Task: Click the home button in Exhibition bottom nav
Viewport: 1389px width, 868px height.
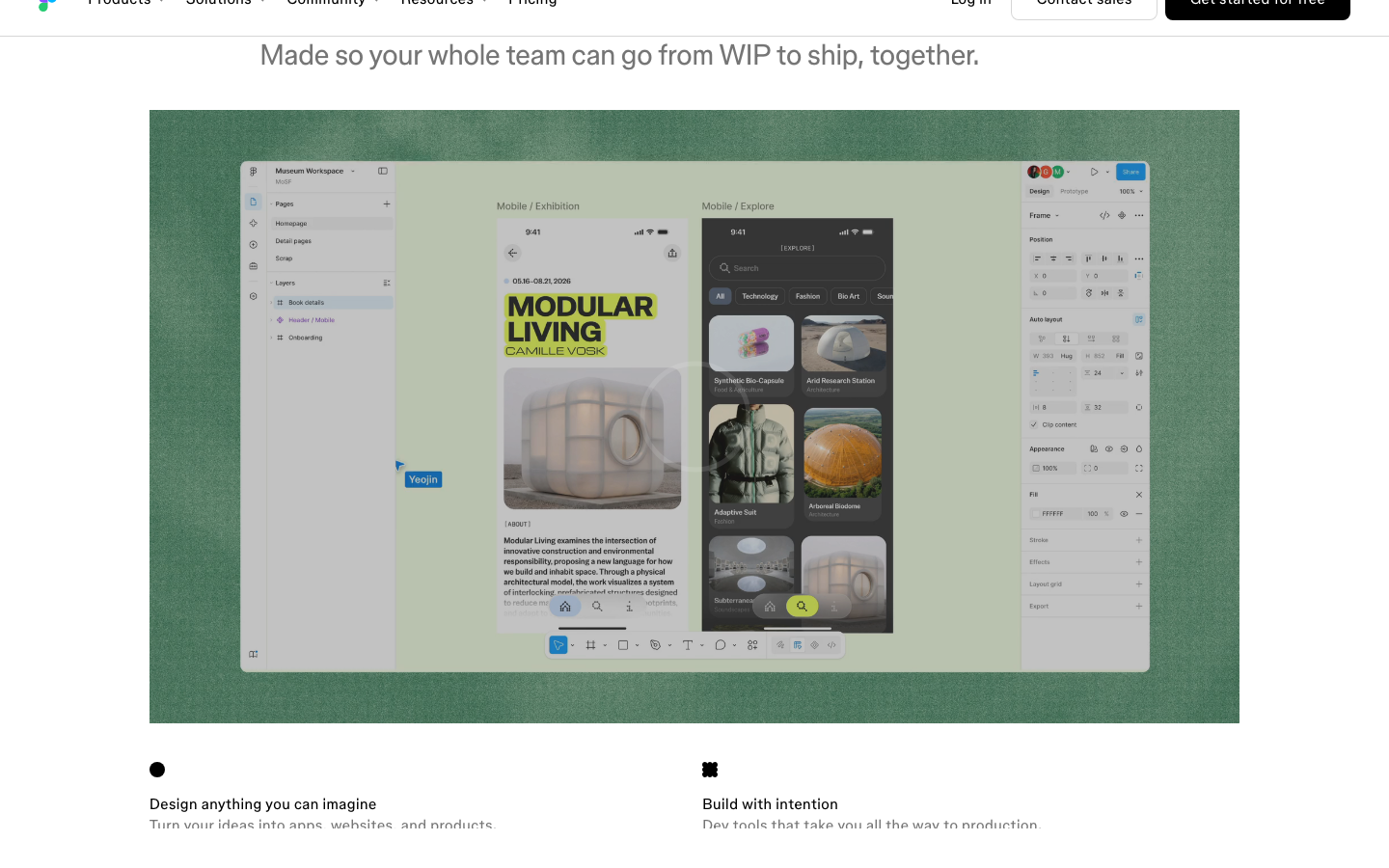Action: (565, 607)
